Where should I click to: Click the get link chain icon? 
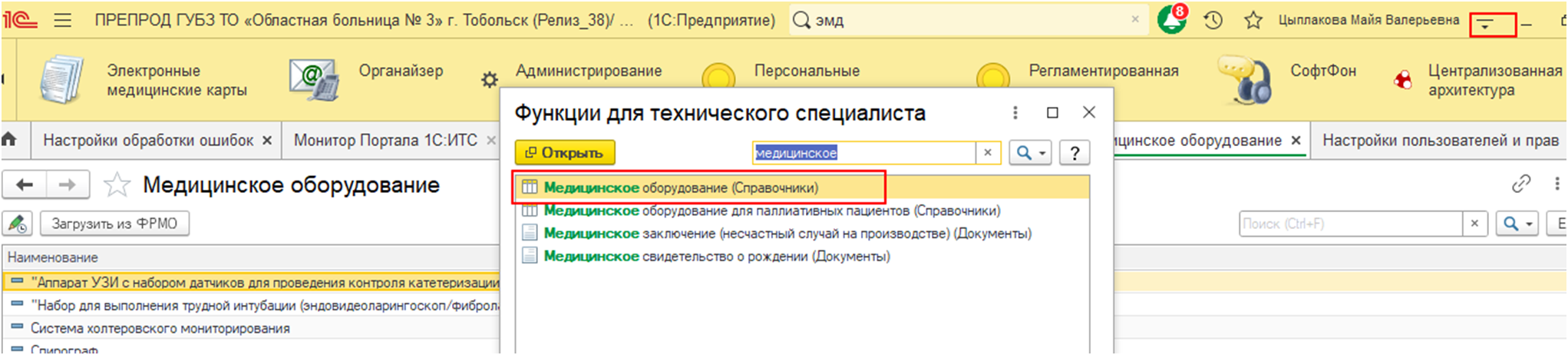pos(1520,184)
